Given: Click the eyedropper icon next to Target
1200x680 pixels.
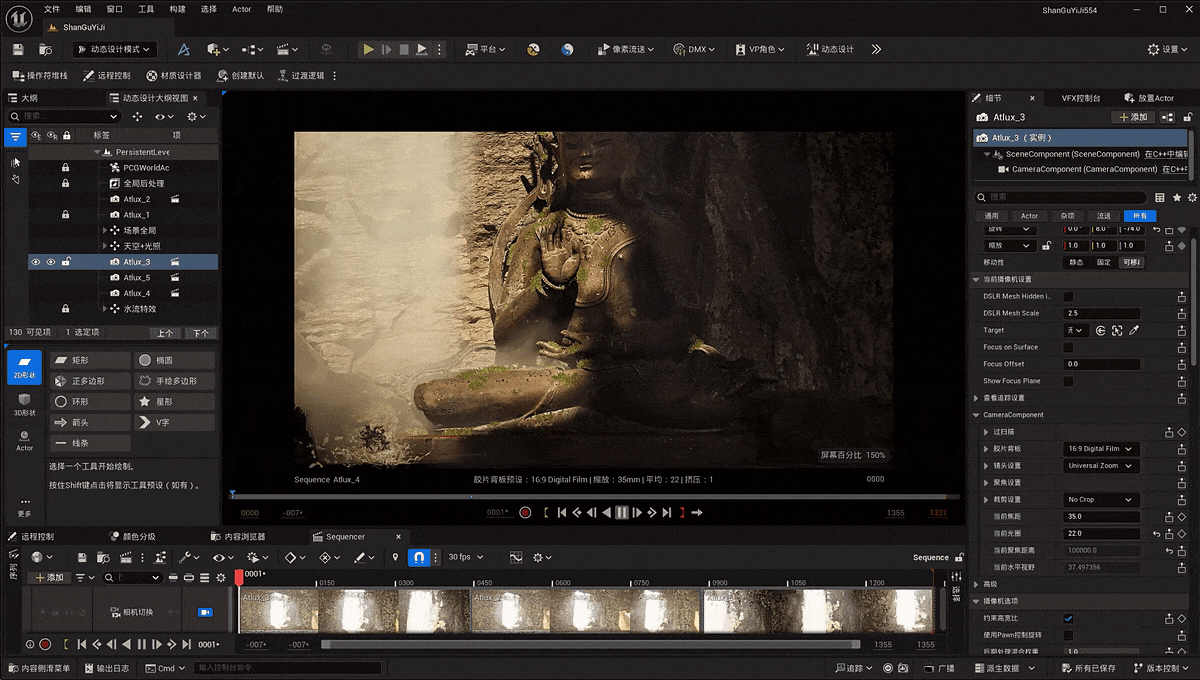Looking at the screenshot, I should tap(1134, 330).
